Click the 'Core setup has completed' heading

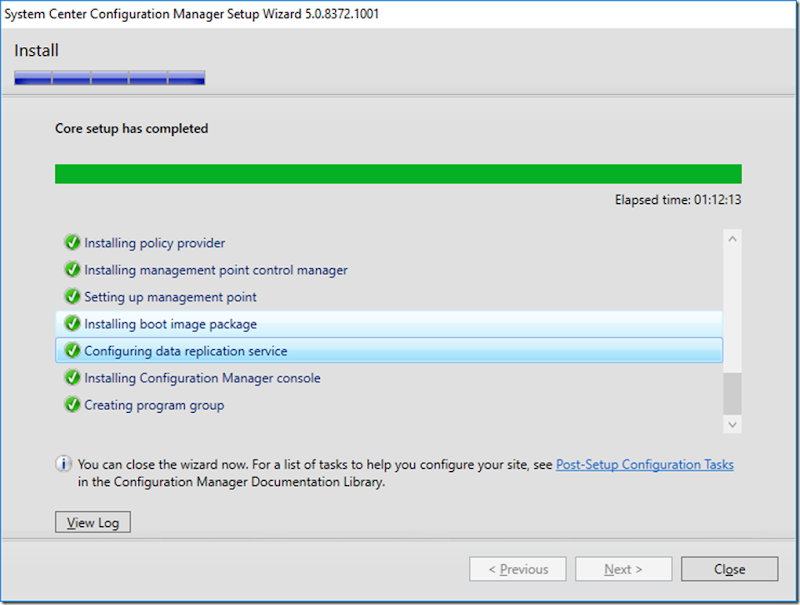tap(132, 128)
